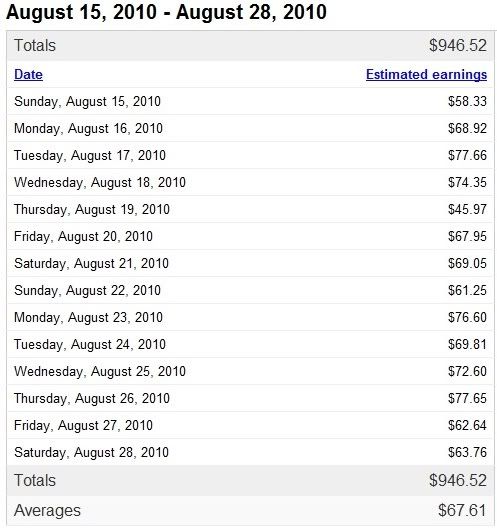497x530 pixels.
Task: Select the Saturday, August 28, 2010 row
Action: click(x=250, y=452)
